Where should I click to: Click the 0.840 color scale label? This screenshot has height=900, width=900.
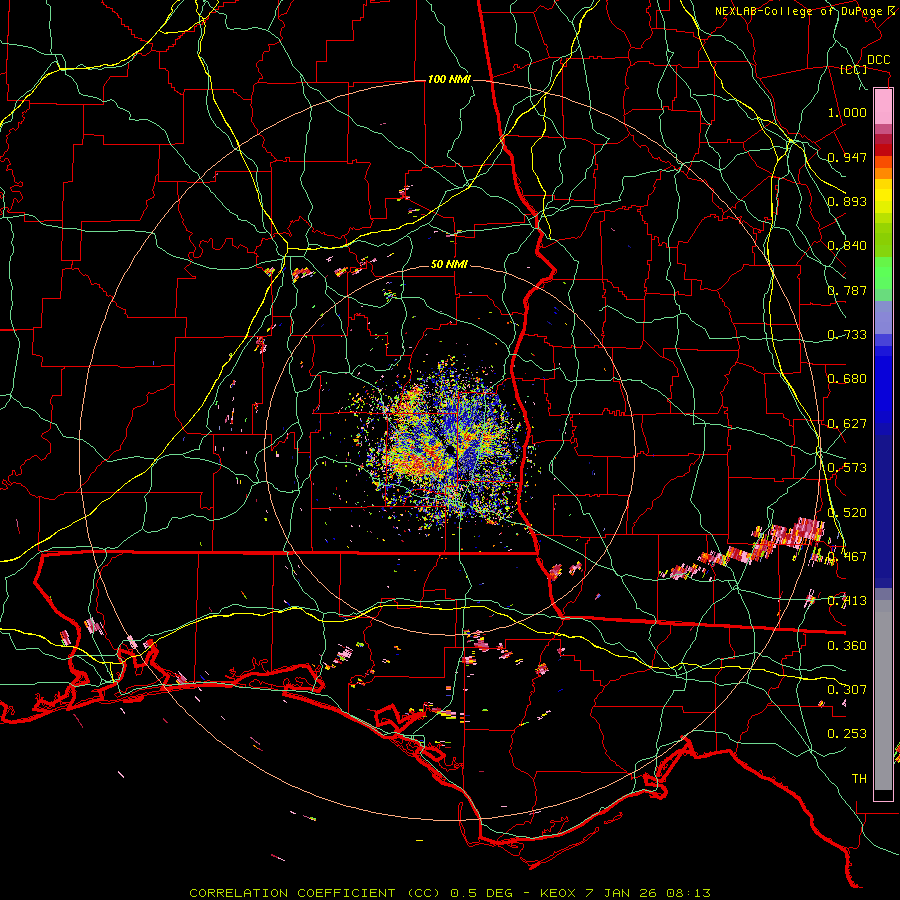coord(847,246)
